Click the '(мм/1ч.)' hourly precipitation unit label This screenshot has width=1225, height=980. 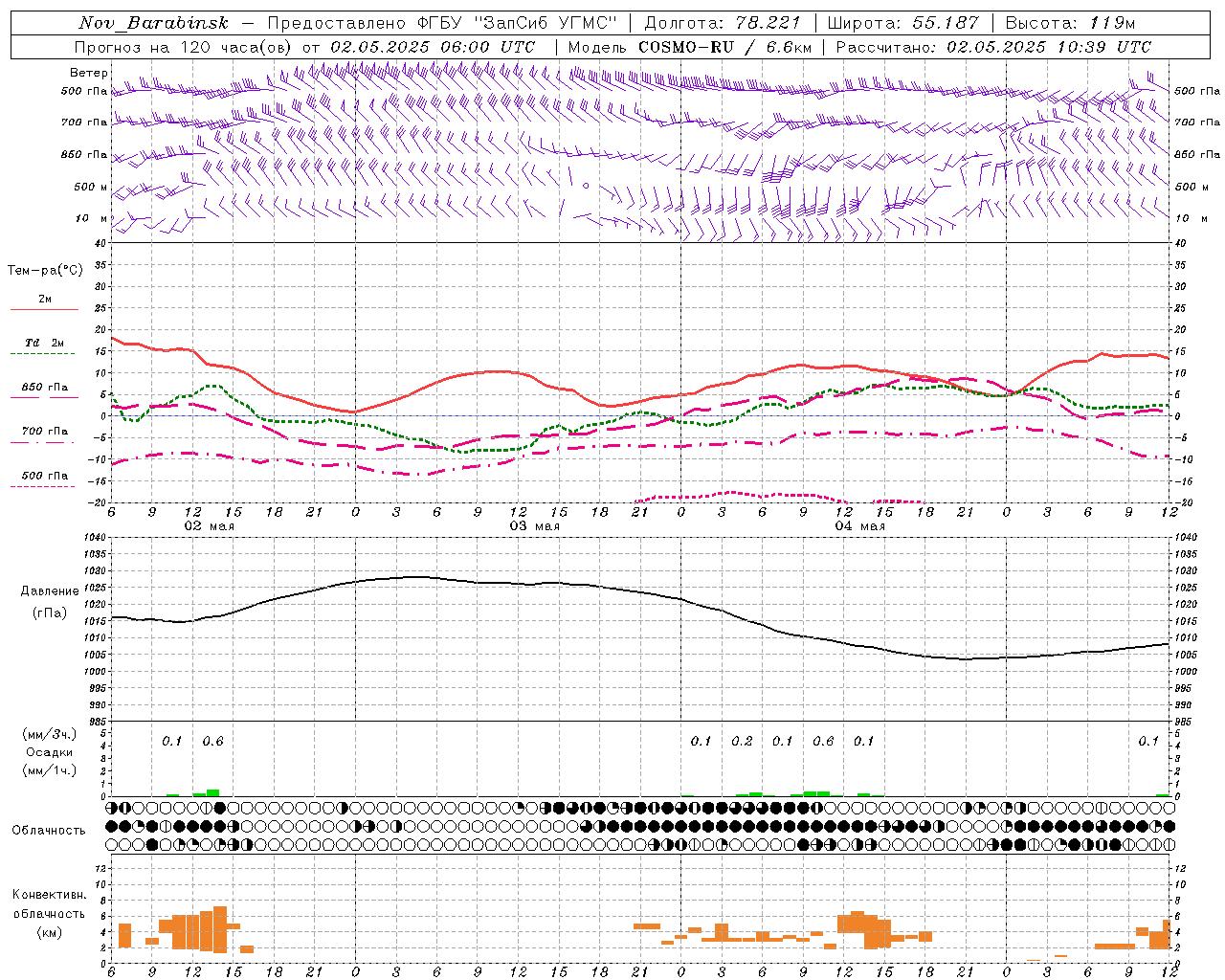pyautogui.click(x=50, y=770)
